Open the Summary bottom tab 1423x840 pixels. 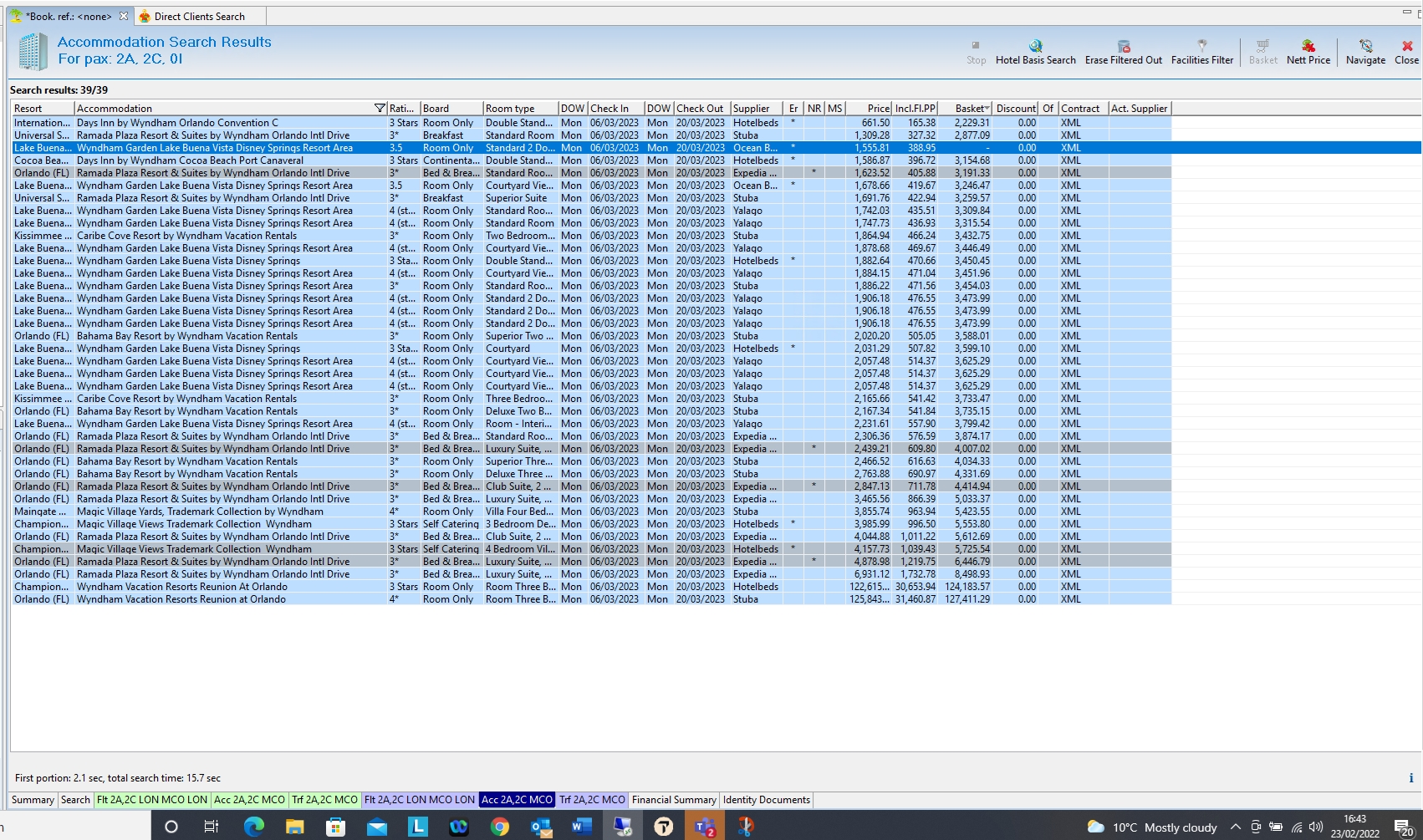pos(33,800)
